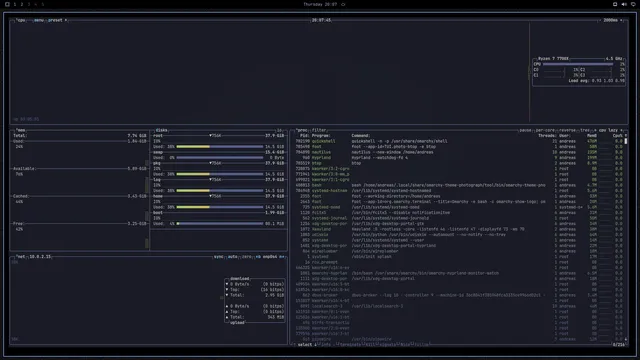Click the proc box title label
This screenshot has height=360, width=640.
click(302, 130)
